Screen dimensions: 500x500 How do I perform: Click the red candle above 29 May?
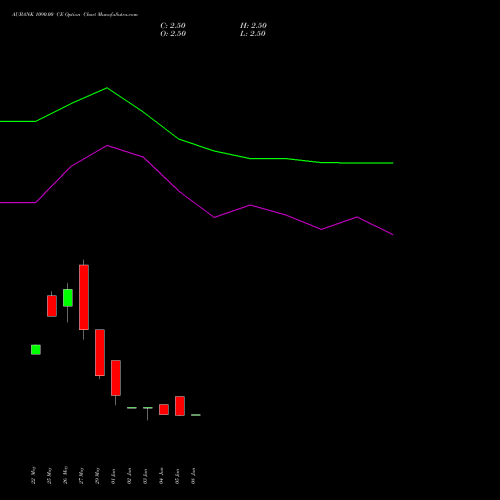100,353
